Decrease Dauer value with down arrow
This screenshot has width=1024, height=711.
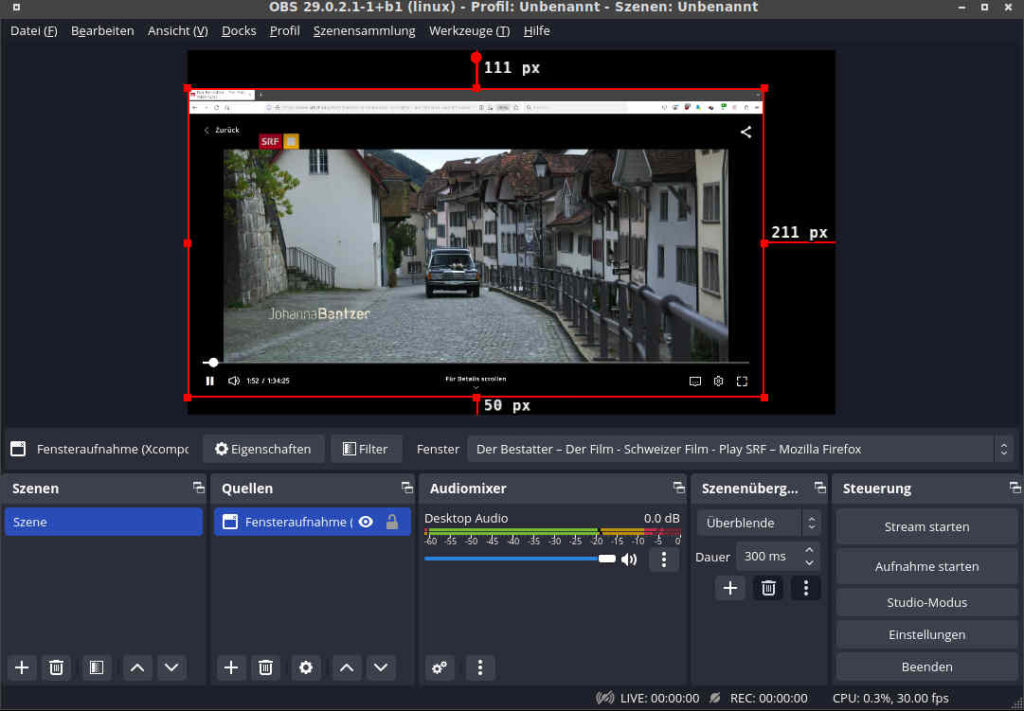(809, 563)
